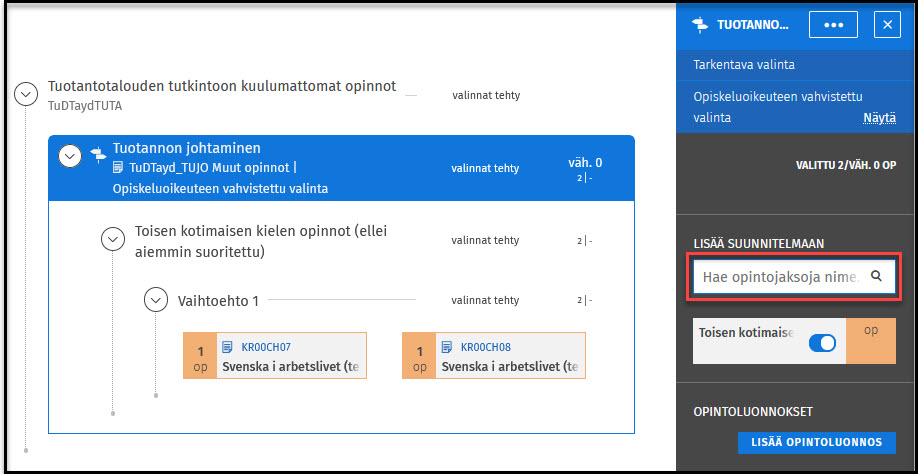Collapse the Tuotannon johtaminen section
This screenshot has width=918, height=474.
tap(69, 155)
